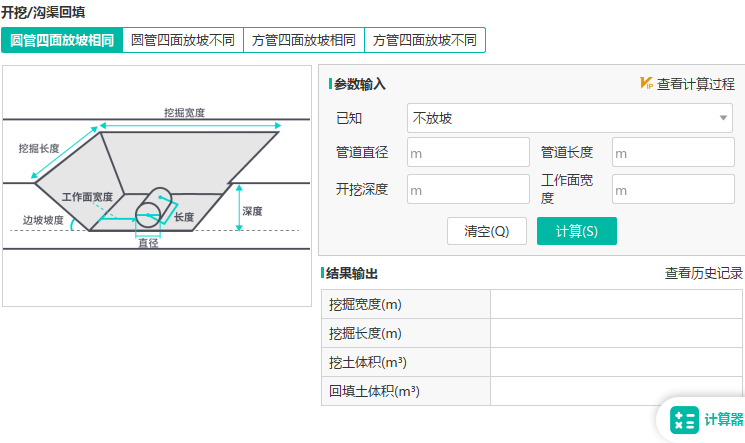Select the 挖掘宽度(m) result cell
This screenshot has height=443, width=745.
click(616, 304)
